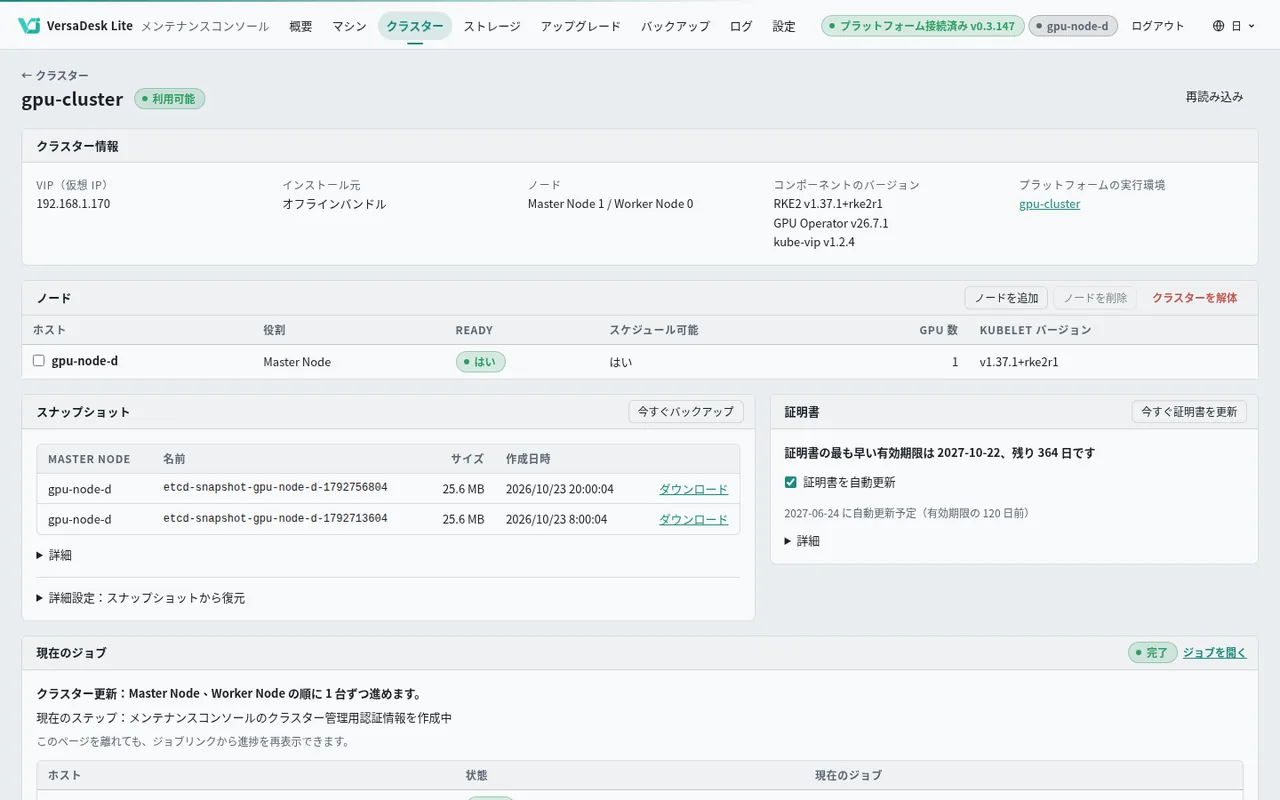This screenshot has height=800, width=1280.
Task: Open the 日 language dropdown
Action: 1233,26
